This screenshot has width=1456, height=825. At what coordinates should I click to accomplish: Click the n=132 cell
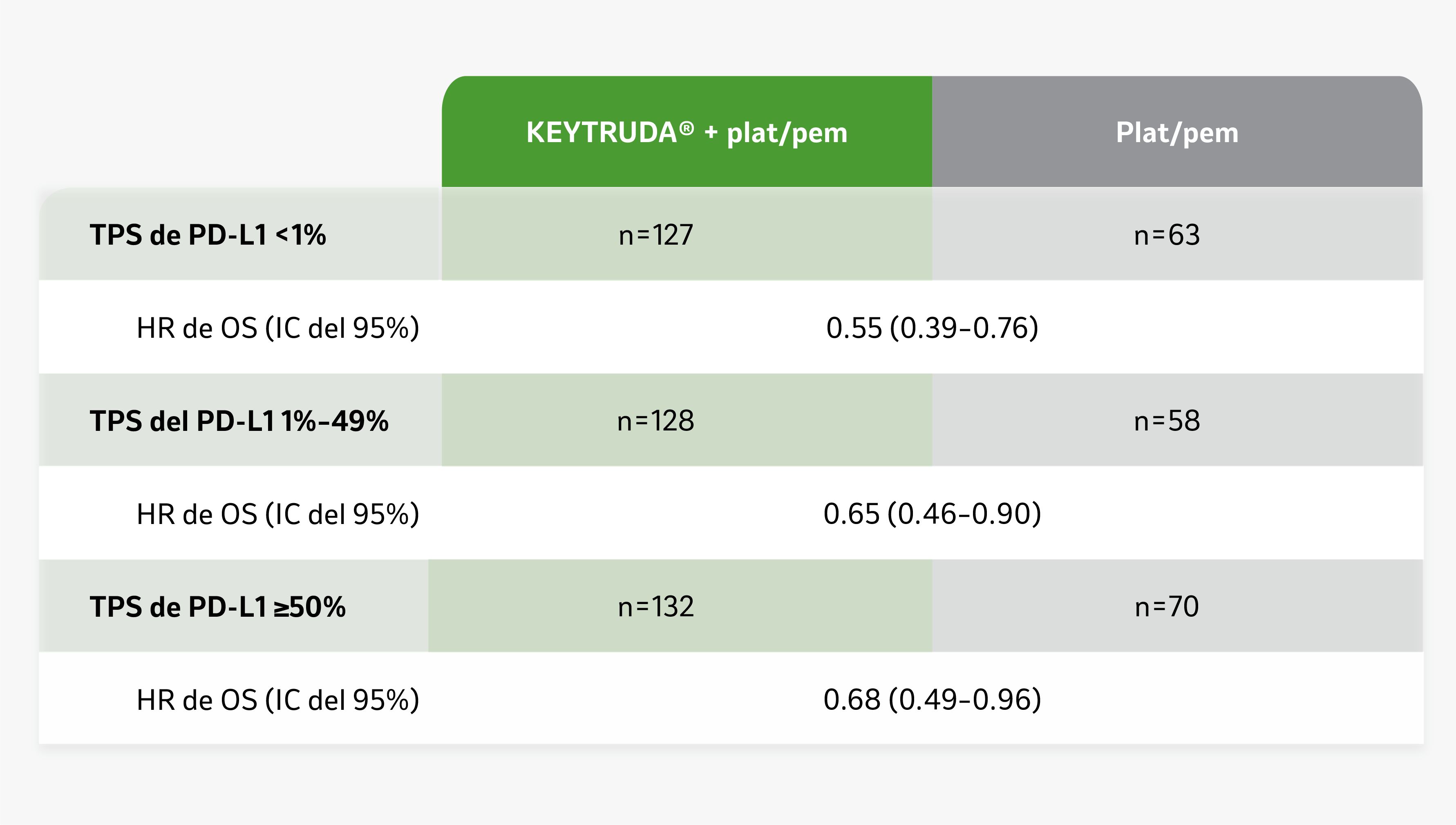pos(656,607)
